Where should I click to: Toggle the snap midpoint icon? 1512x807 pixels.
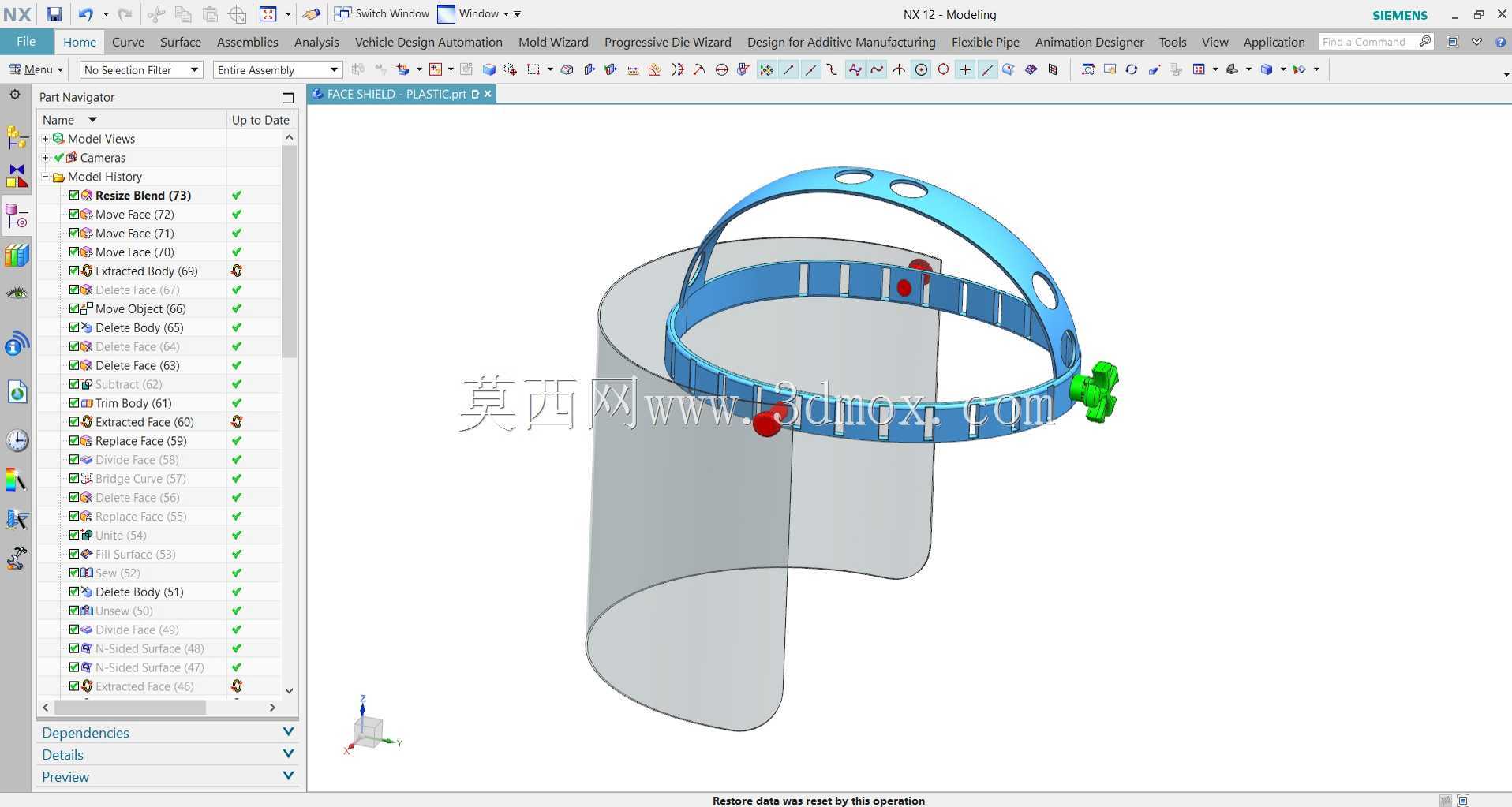tap(810, 69)
